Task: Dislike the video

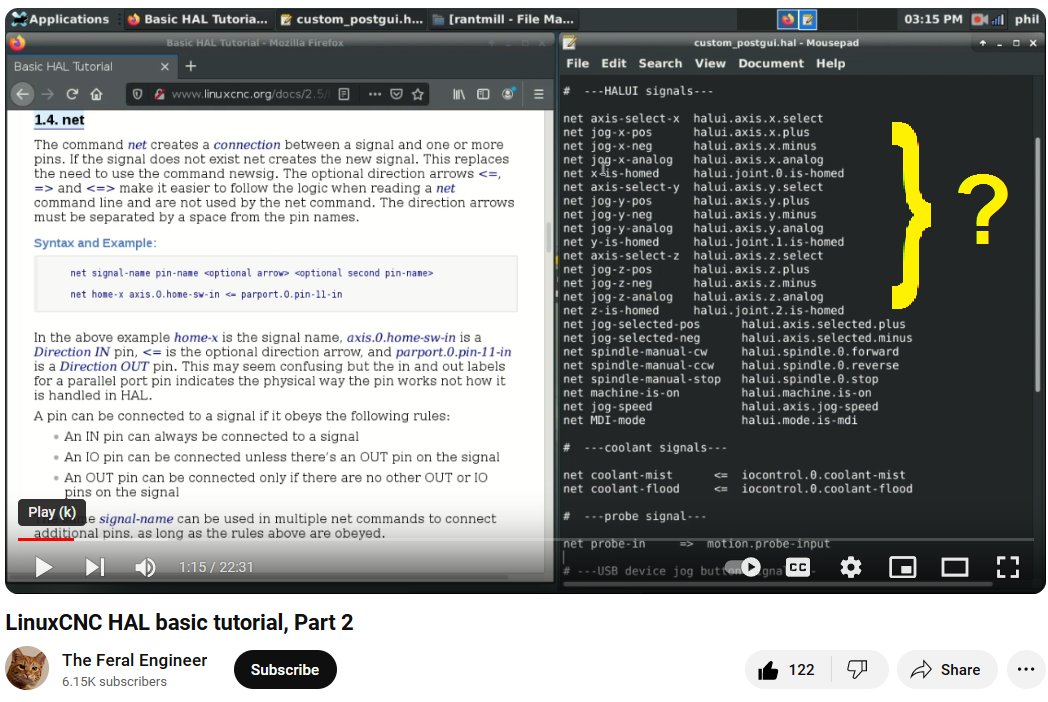Action: tap(858, 670)
